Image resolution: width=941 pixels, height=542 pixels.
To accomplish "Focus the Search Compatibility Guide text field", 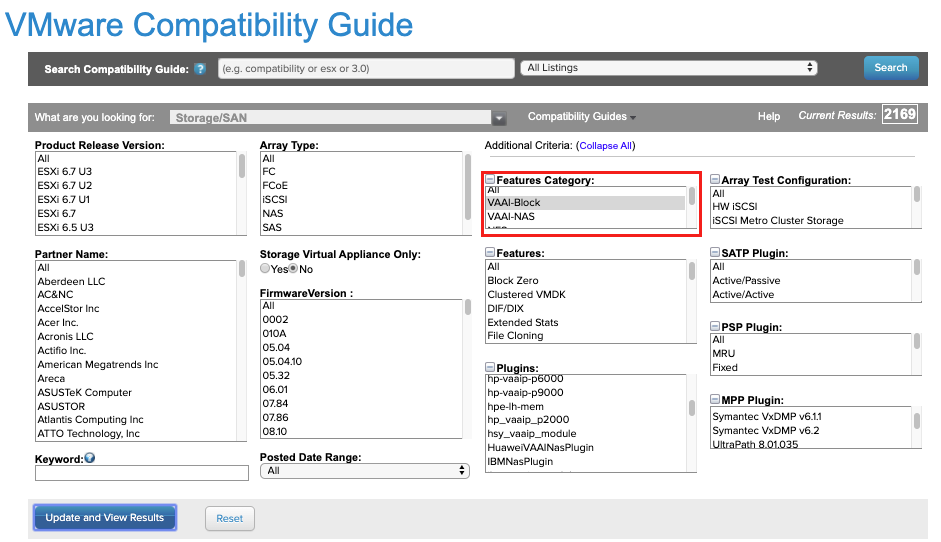I will tap(366, 68).
